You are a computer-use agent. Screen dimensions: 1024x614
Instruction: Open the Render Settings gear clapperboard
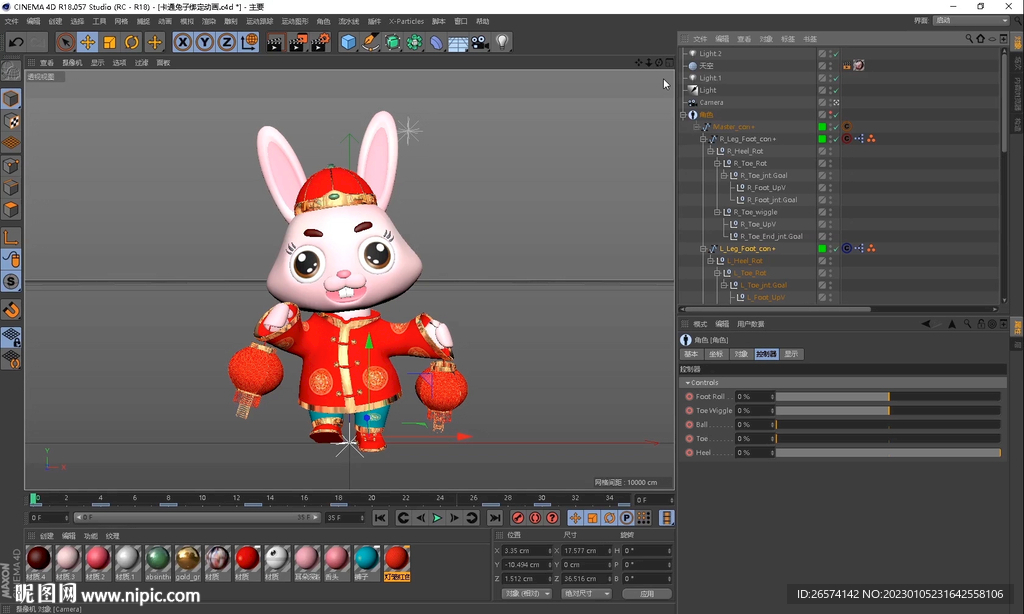(x=320, y=42)
